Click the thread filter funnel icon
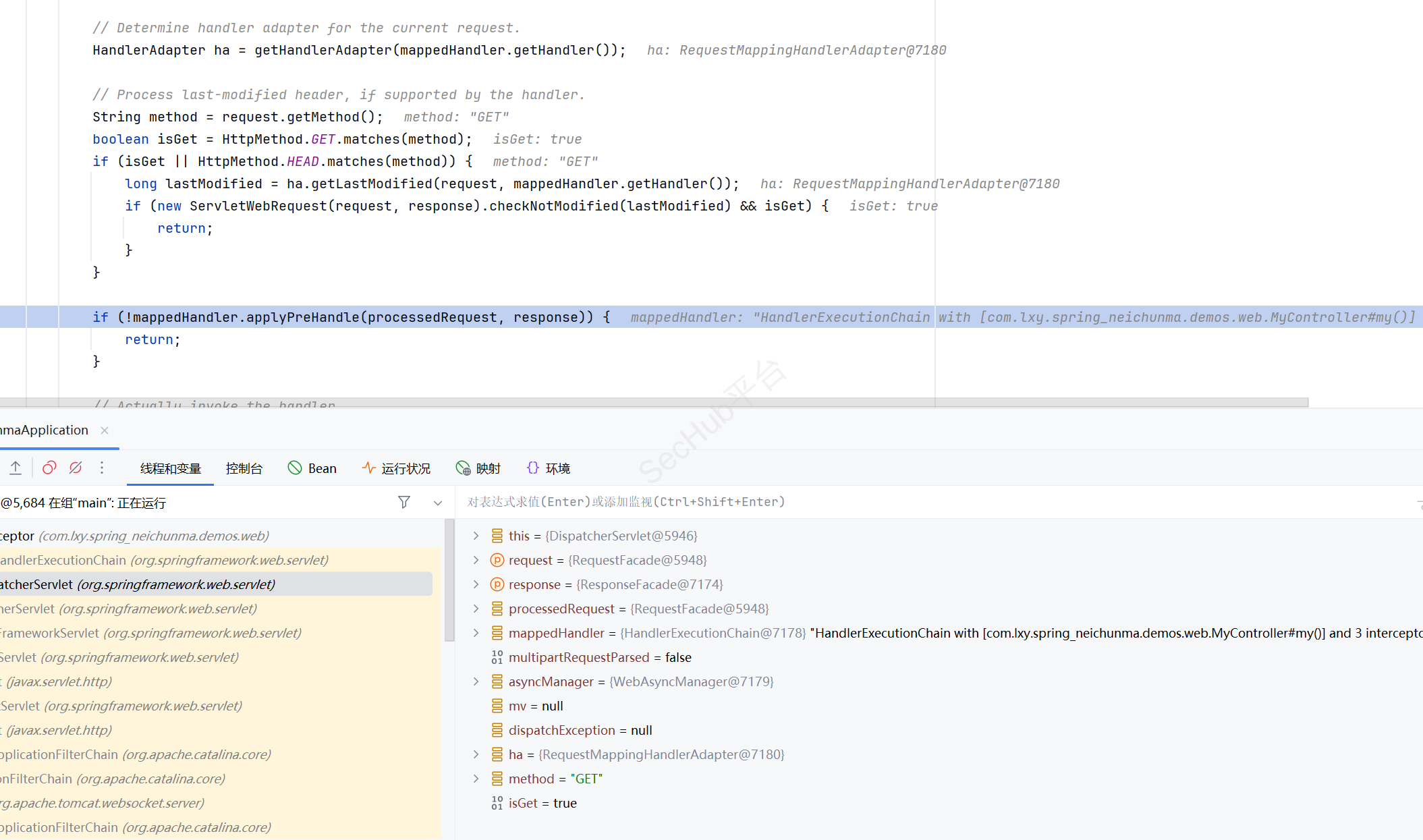 (404, 502)
